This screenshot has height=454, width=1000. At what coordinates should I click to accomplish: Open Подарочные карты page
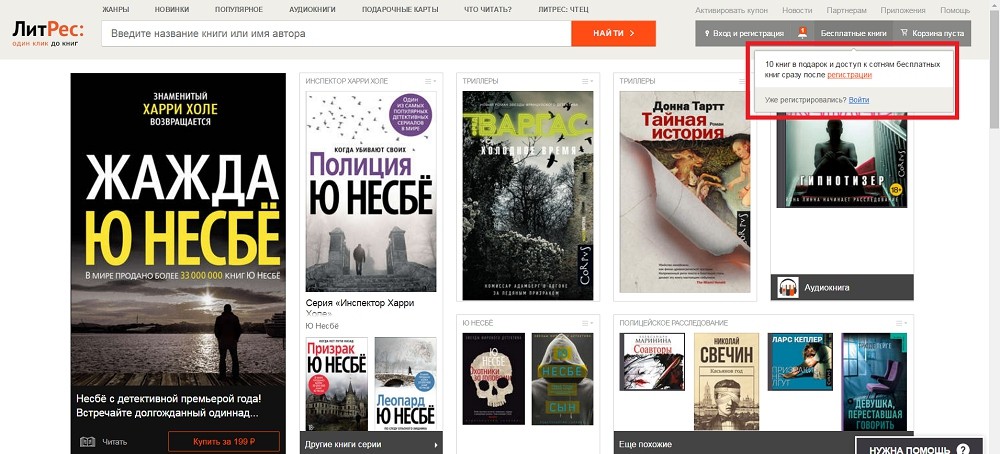[x=400, y=10]
